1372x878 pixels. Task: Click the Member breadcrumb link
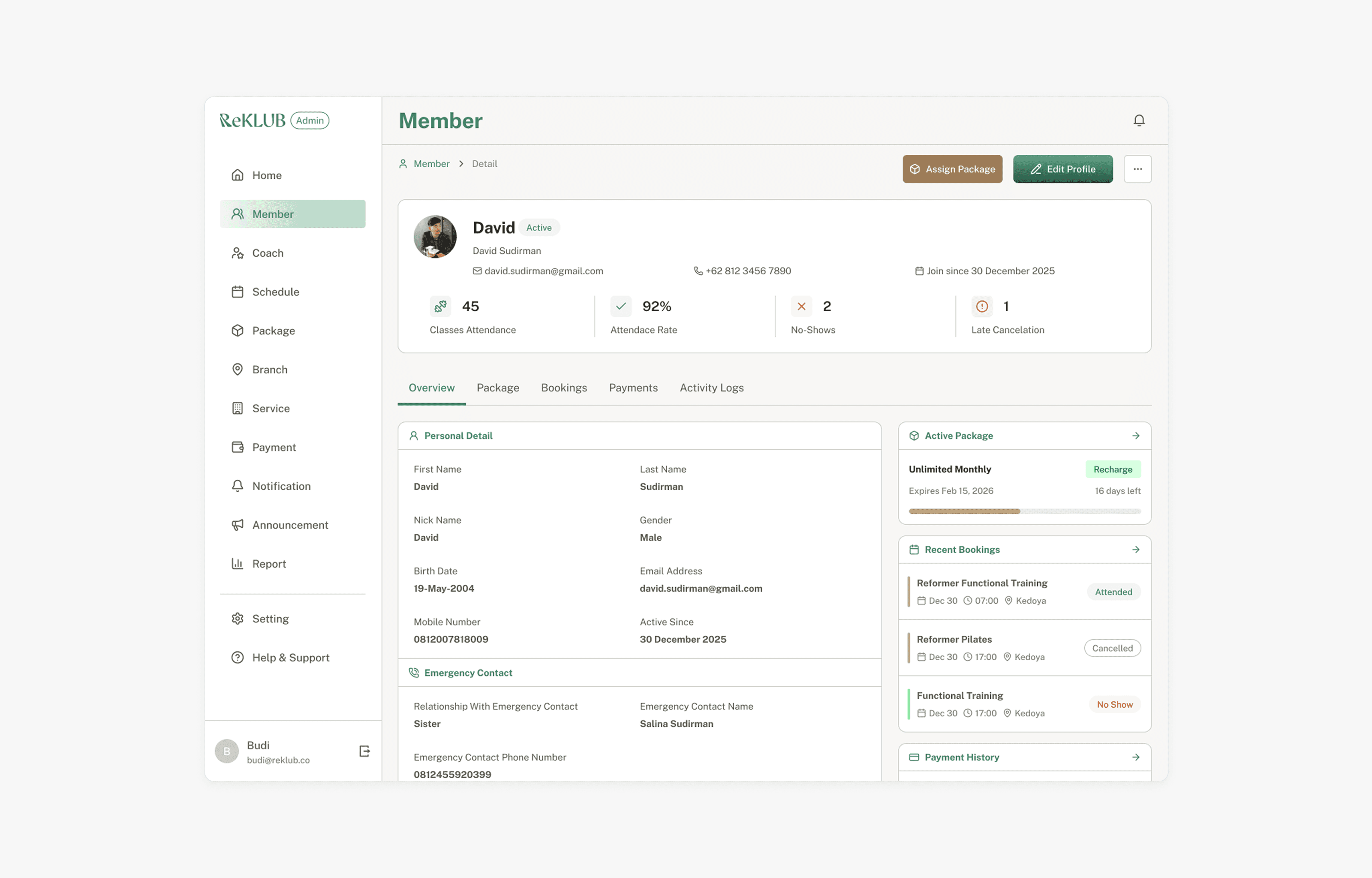tap(431, 164)
